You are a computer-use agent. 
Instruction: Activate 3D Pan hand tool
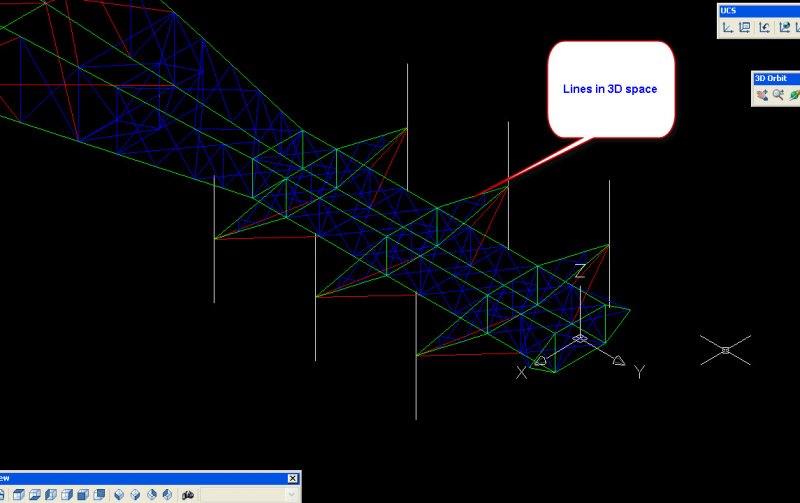[x=762, y=95]
